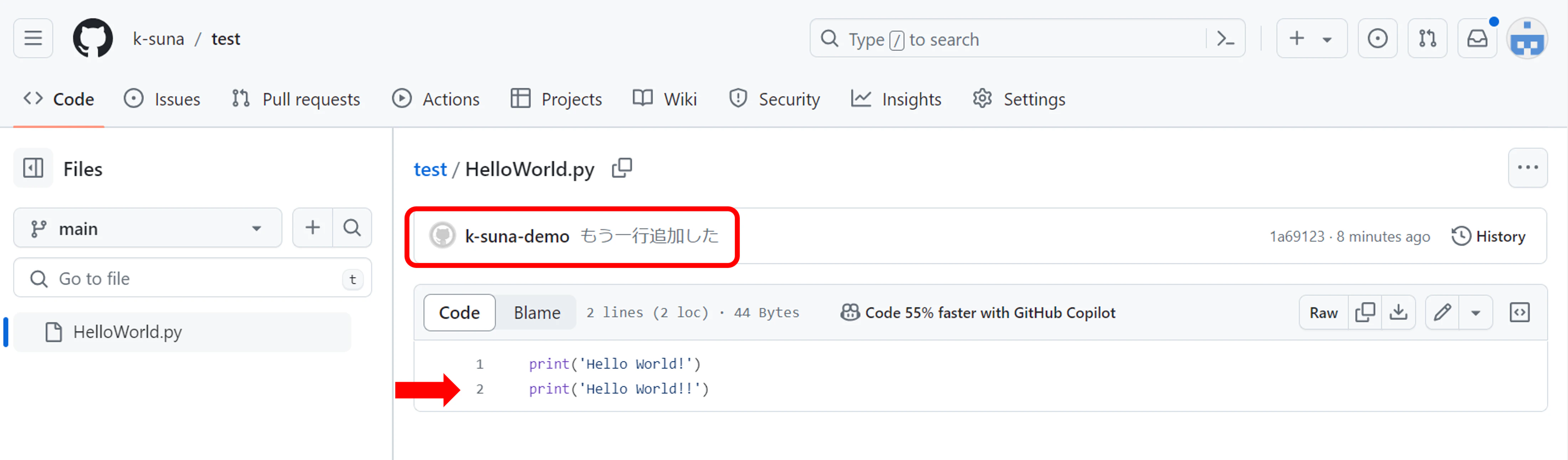
Task: Click 'Code 55% faster with GitHub Copilot'
Action: point(978,313)
